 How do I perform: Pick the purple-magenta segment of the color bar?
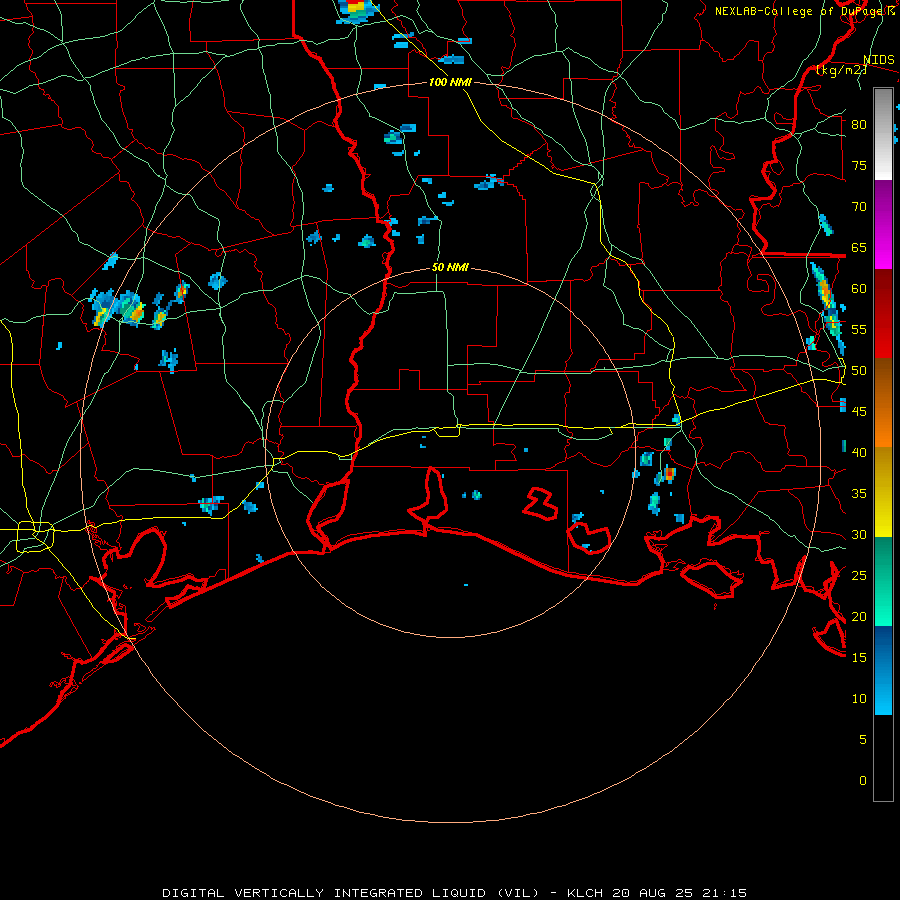point(883,225)
